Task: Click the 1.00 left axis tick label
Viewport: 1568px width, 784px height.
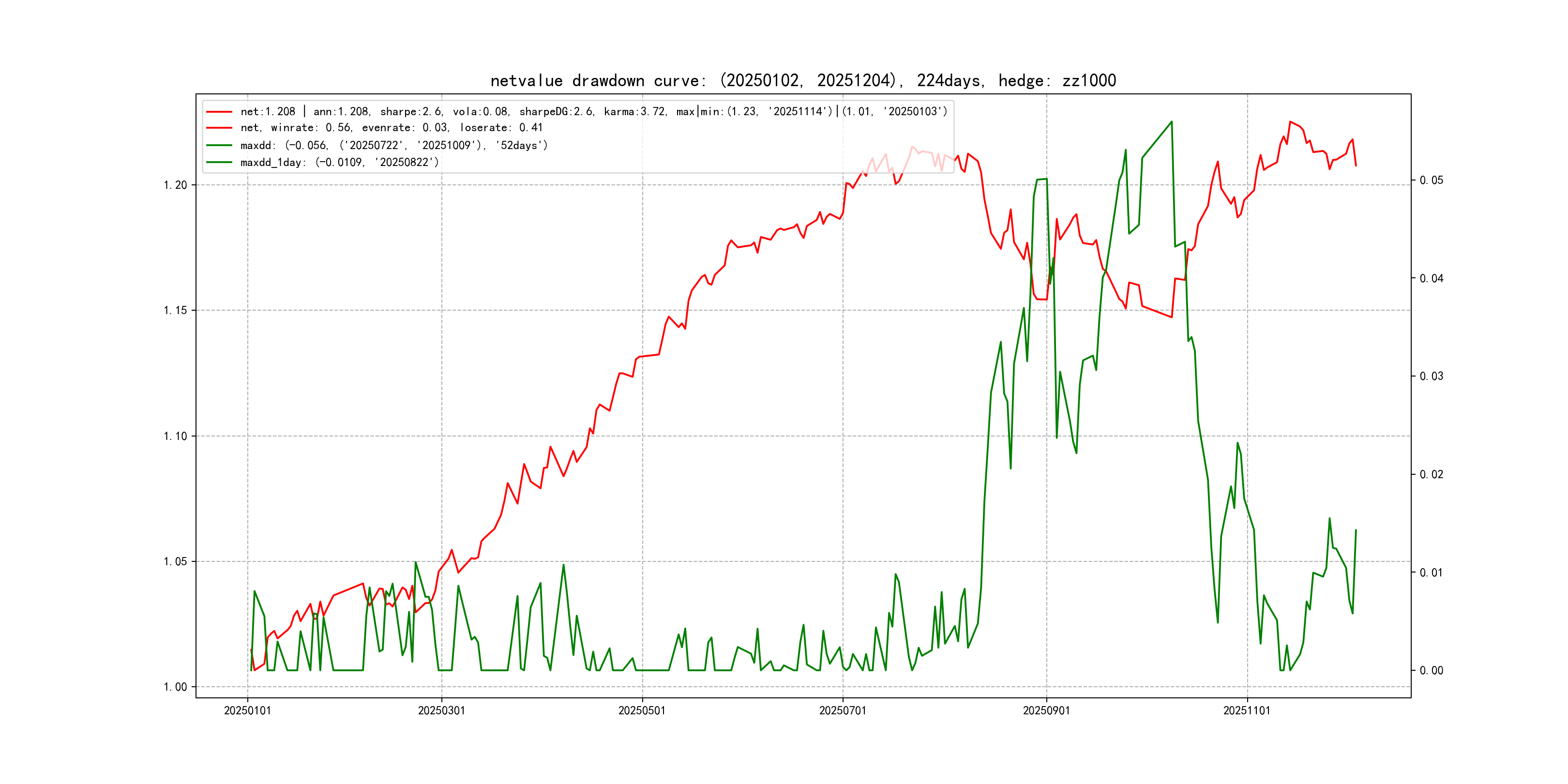Action: 175,687
